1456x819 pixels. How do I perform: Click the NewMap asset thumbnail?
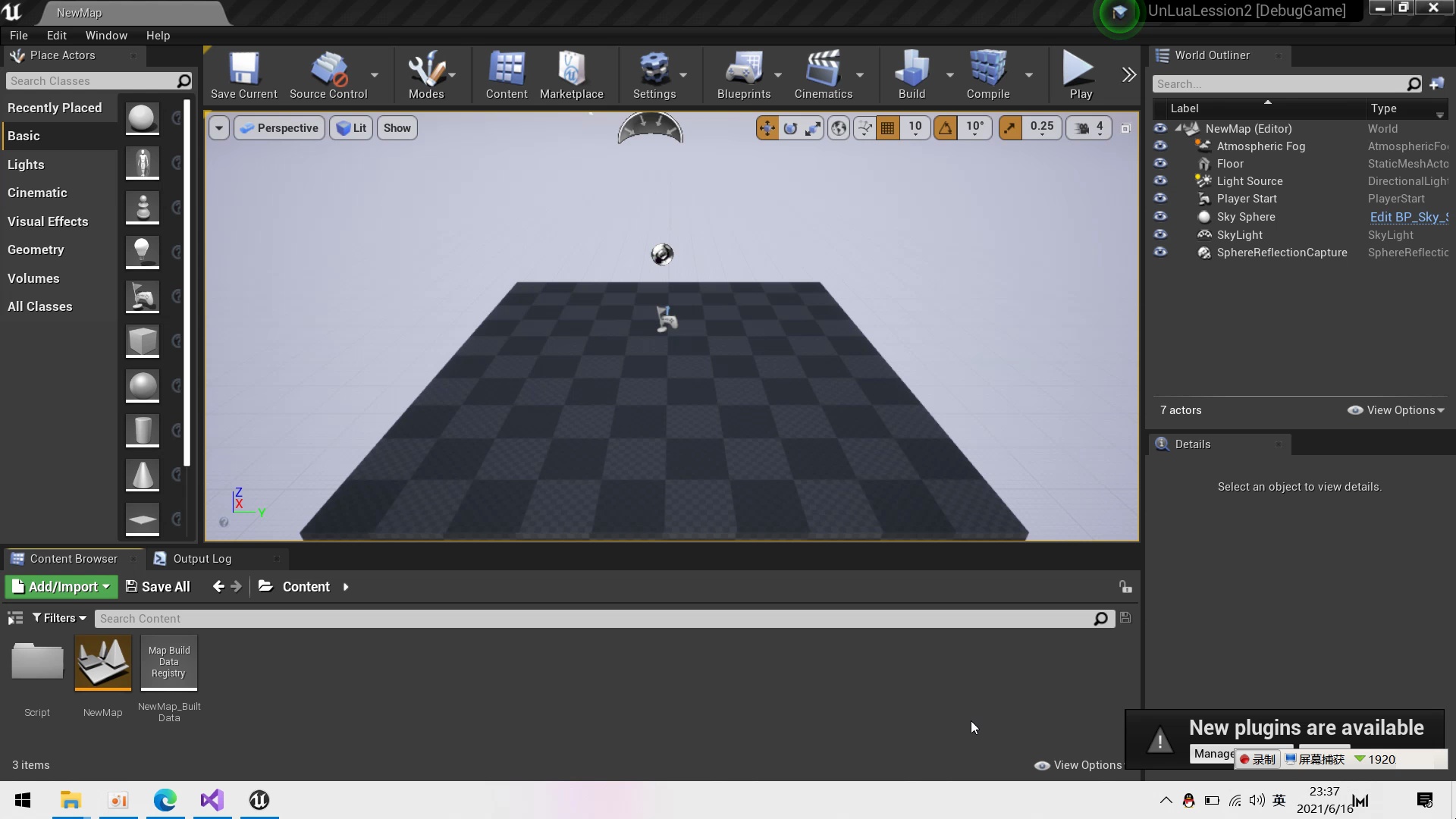[x=103, y=664]
